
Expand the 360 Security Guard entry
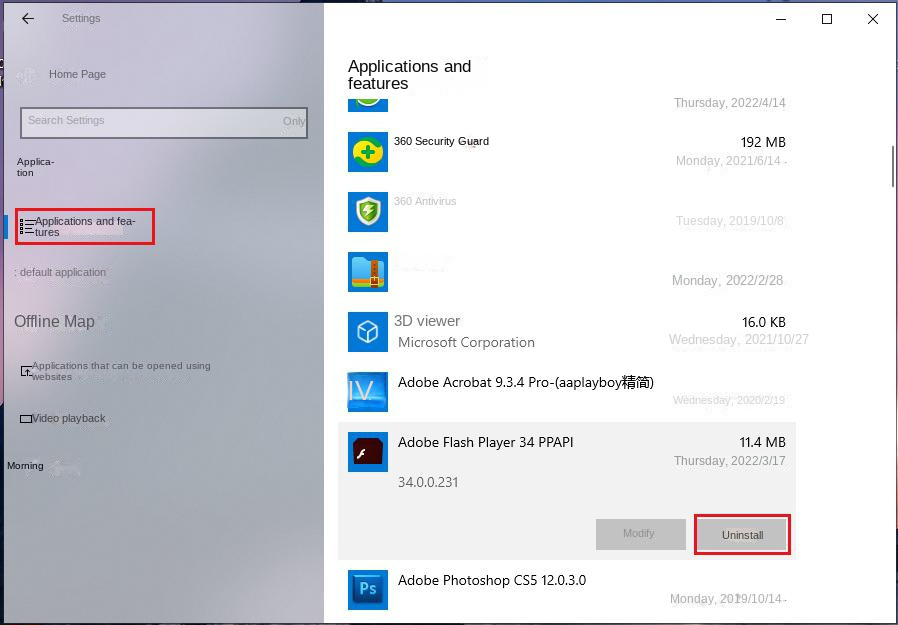(560, 152)
